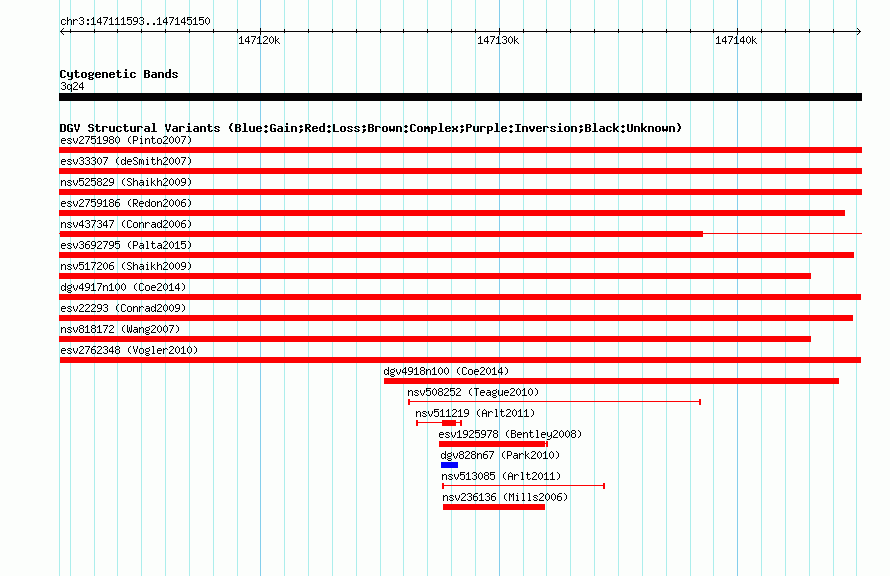Click the red bar under nsv525829

pyautogui.click(x=460, y=192)
